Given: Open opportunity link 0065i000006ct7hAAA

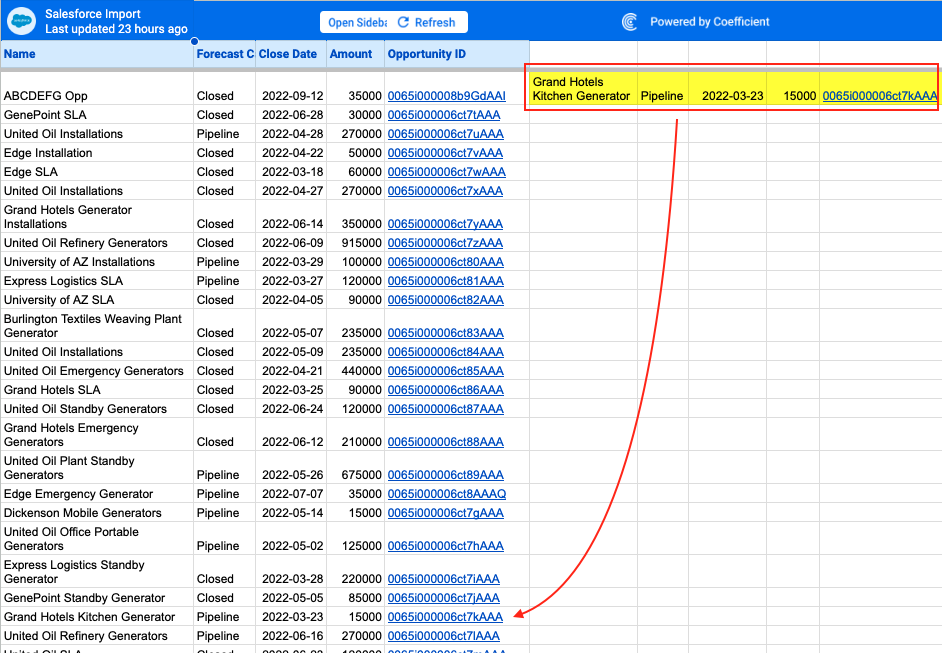Looking at the screenshot, I should [x=446, y=546].
